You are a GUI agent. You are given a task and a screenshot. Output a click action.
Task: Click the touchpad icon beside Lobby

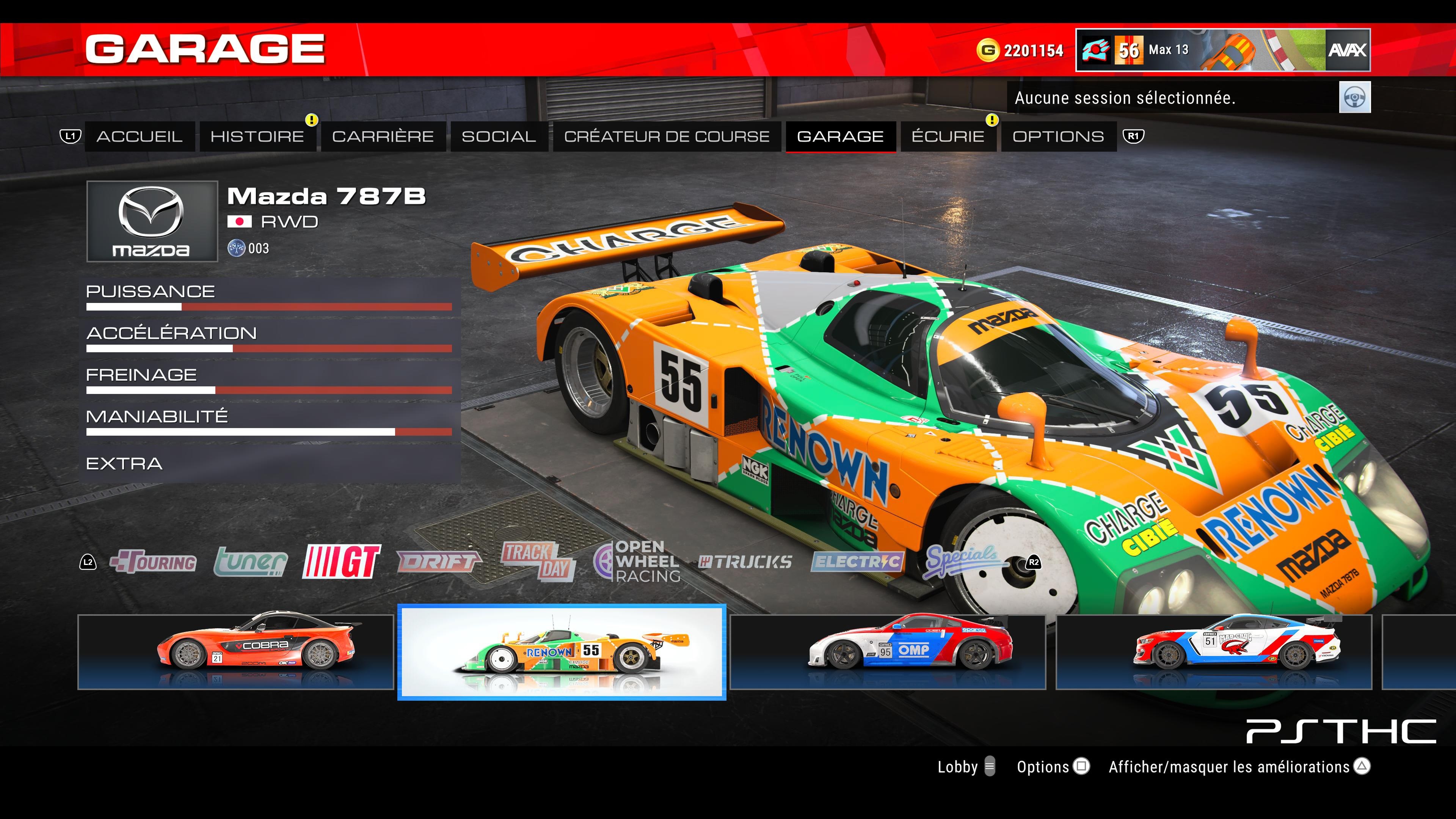click(990, 766)
